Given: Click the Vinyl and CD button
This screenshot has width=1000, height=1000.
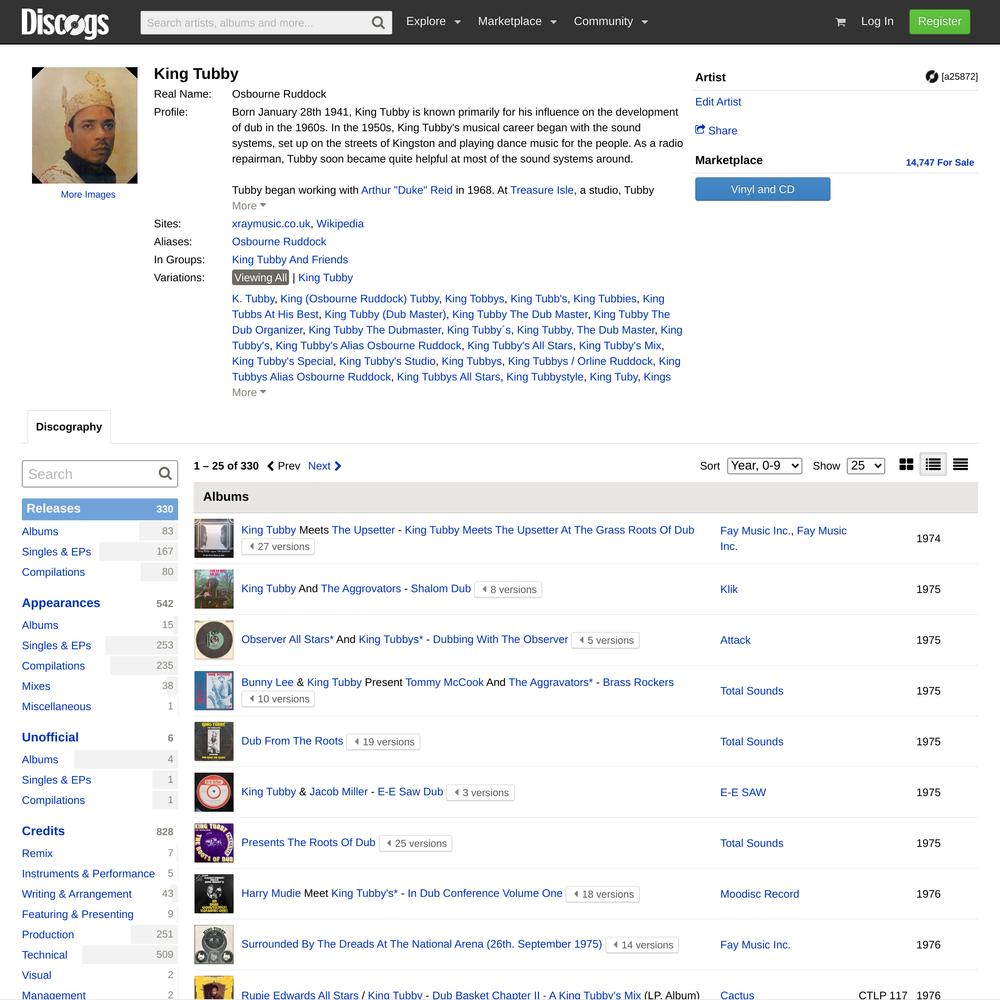Looking at the screenshot, I should coord(762,189).
